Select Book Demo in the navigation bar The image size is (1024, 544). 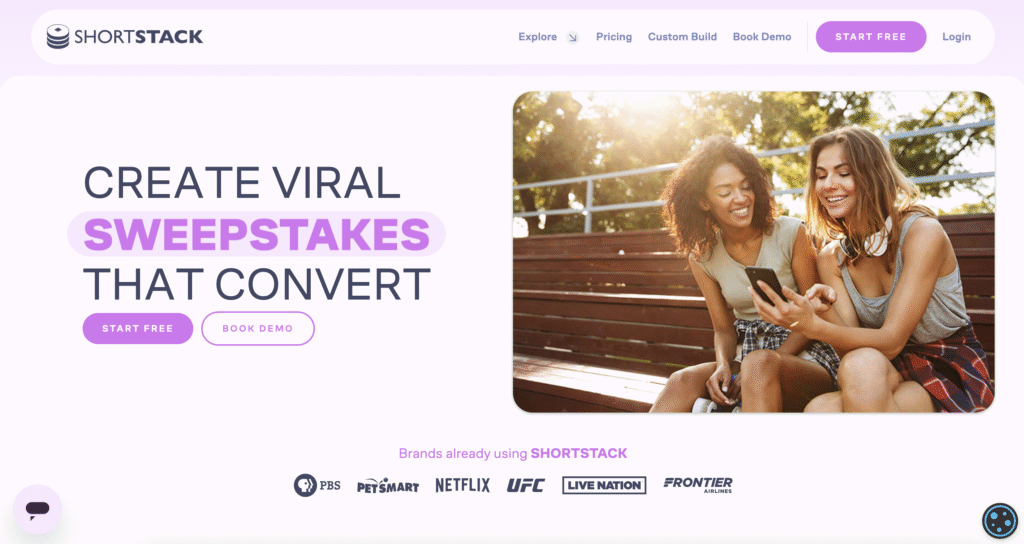click(x=762, y=37)
